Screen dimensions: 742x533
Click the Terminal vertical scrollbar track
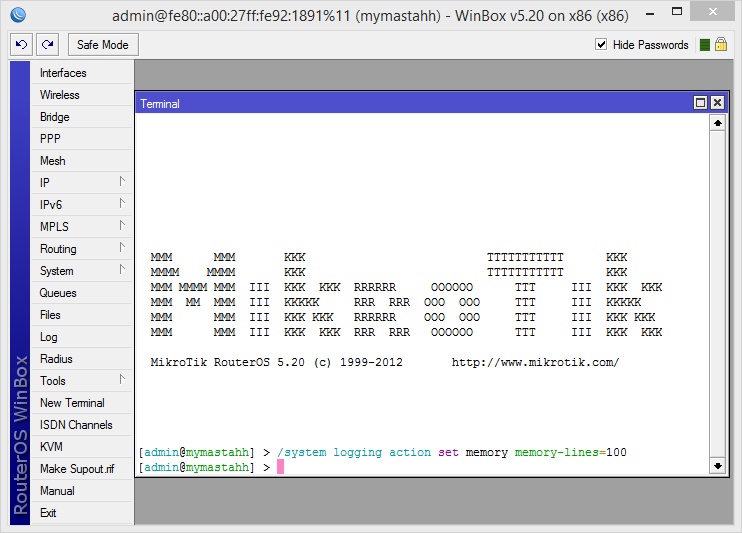click(718, 294)
